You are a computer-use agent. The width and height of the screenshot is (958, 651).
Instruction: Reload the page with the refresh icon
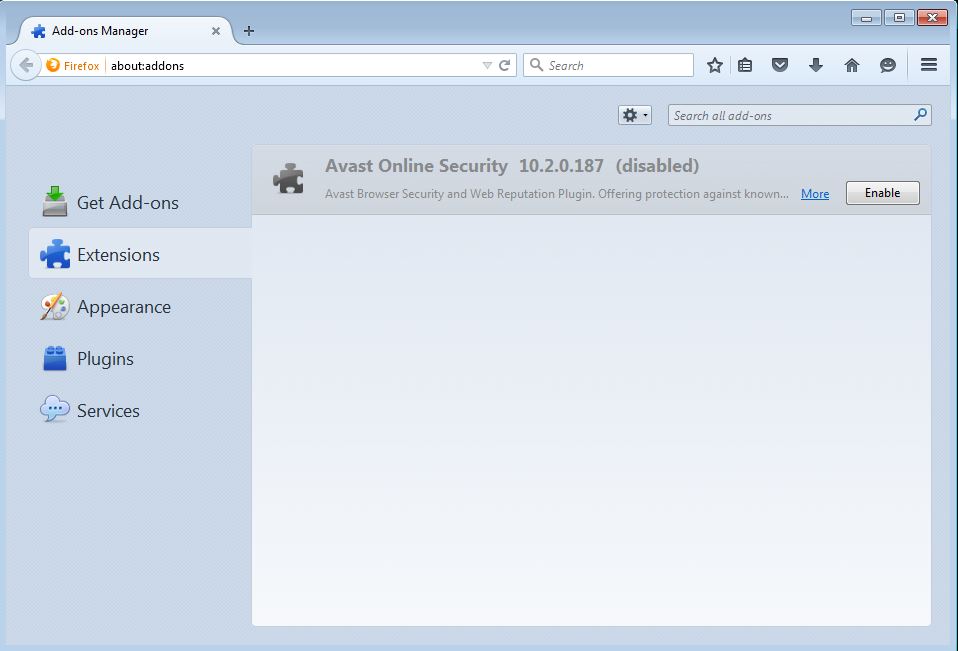point(505,65)
